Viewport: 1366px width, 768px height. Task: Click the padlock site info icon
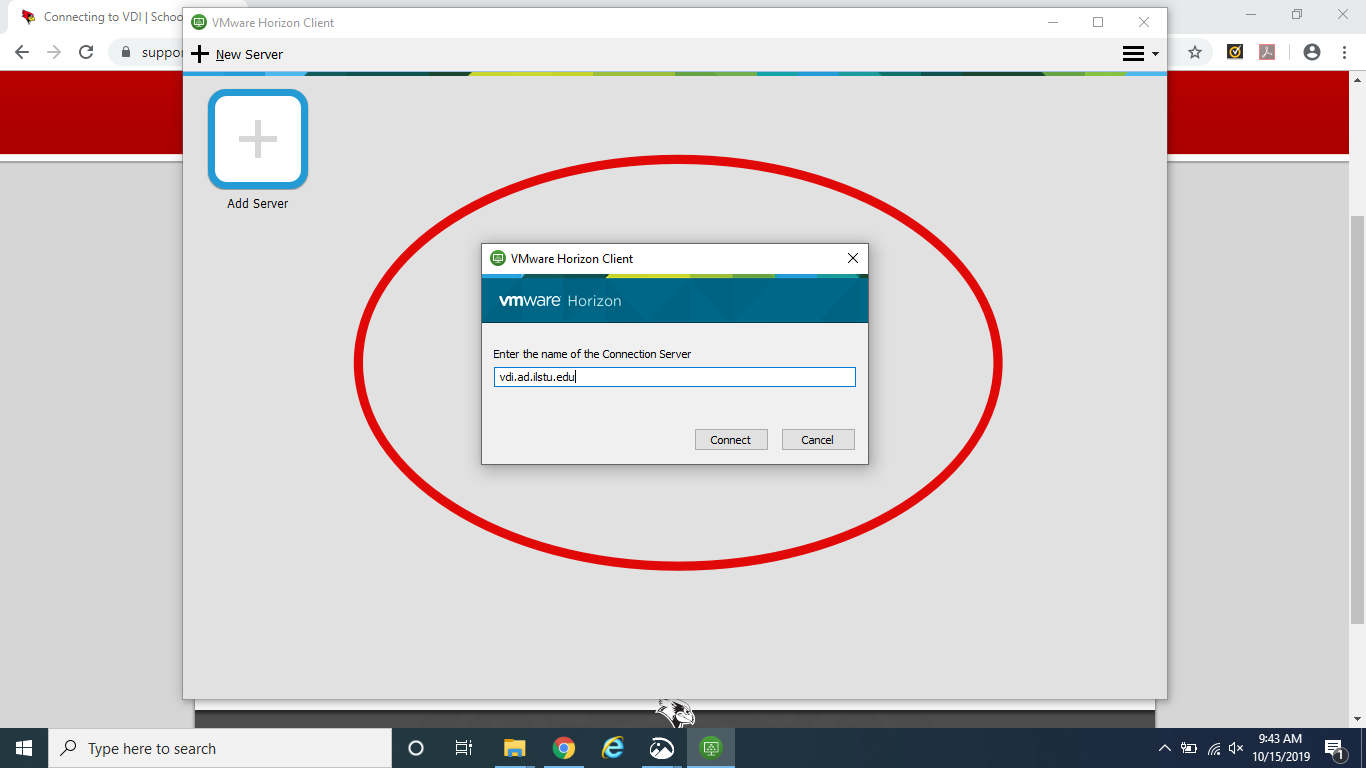126,52
